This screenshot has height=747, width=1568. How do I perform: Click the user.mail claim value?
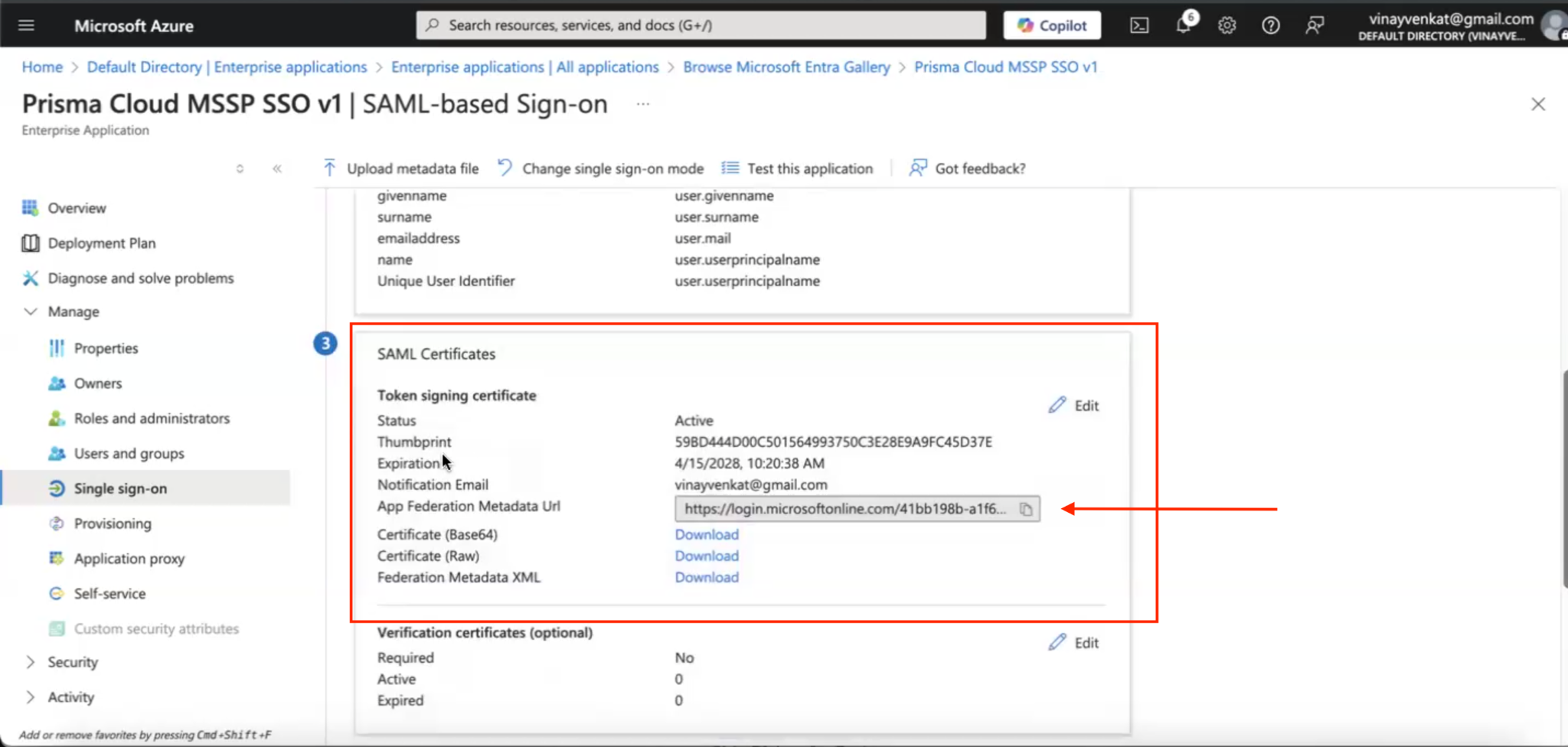(703, 238)
